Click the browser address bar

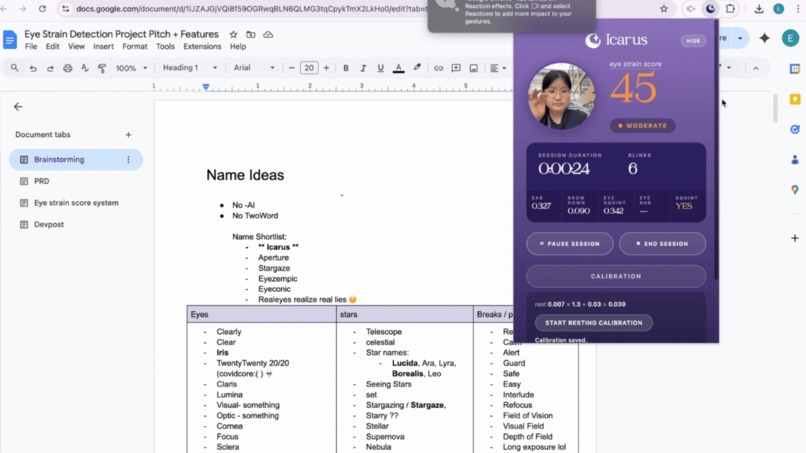252,9
